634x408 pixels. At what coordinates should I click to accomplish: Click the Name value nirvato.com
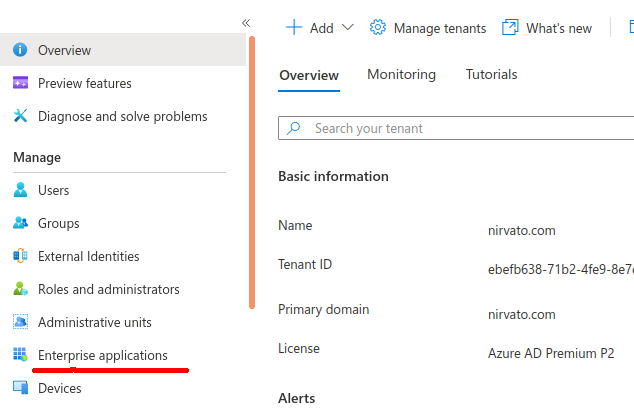point(522,230)
